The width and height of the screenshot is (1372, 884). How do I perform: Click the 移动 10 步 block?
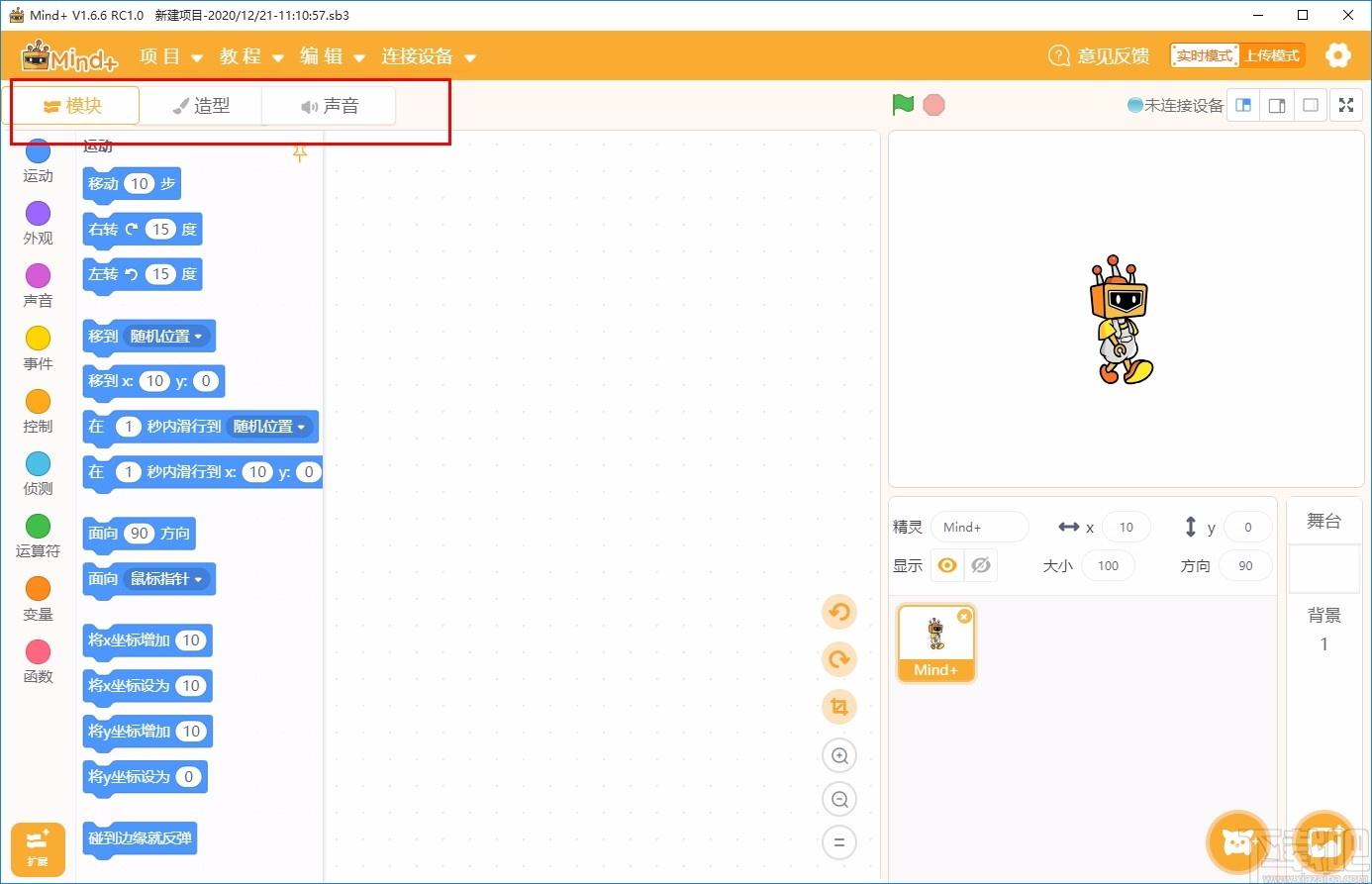[132, 184]
